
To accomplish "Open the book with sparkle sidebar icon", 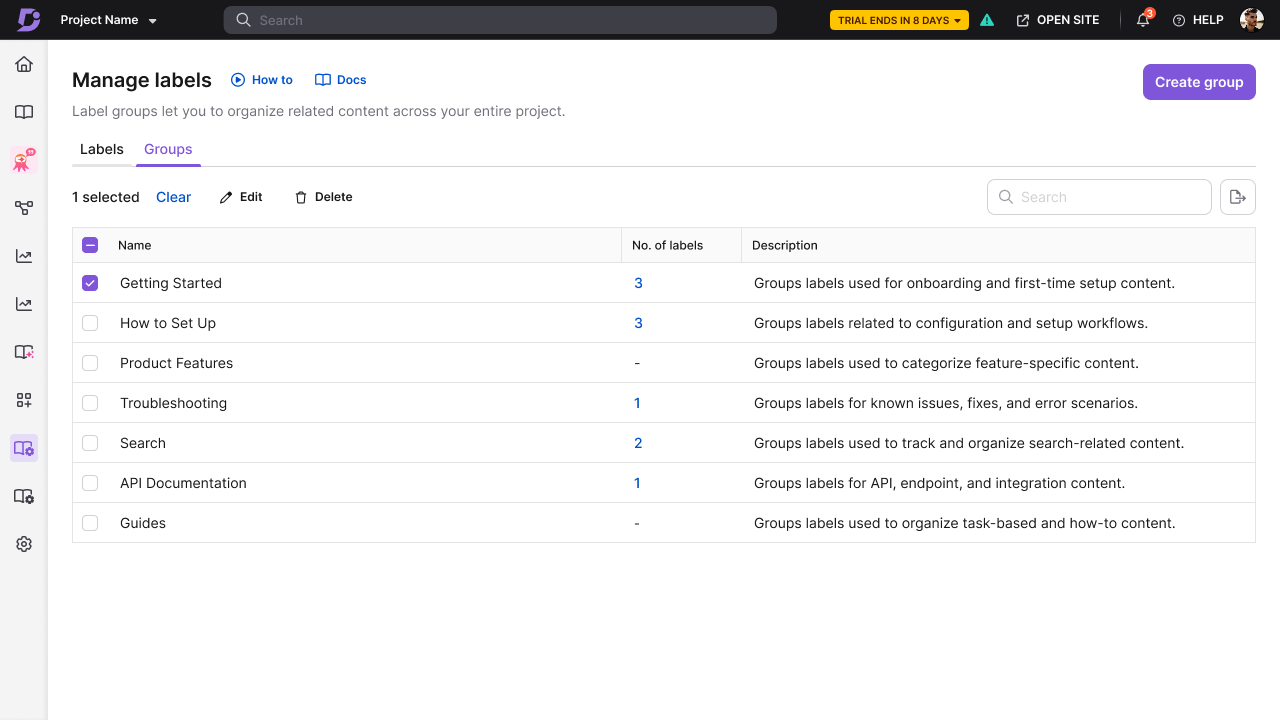I will (24, 352).
